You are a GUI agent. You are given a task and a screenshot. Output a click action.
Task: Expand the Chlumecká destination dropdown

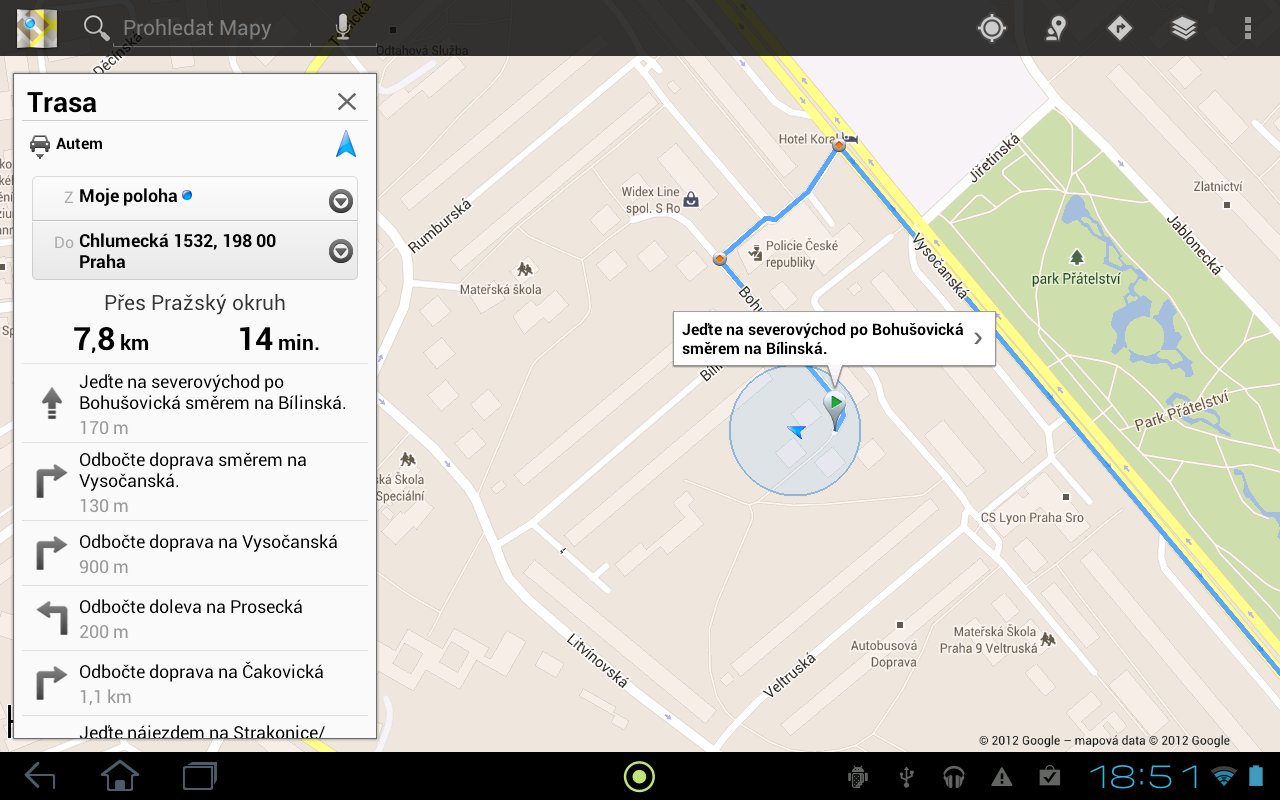click(x=340, y=251)
